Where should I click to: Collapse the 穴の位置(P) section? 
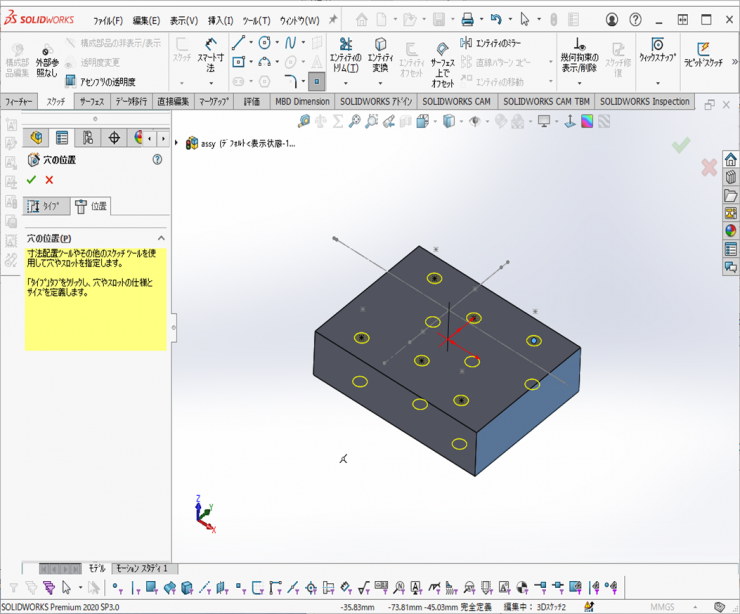(160, 238)
